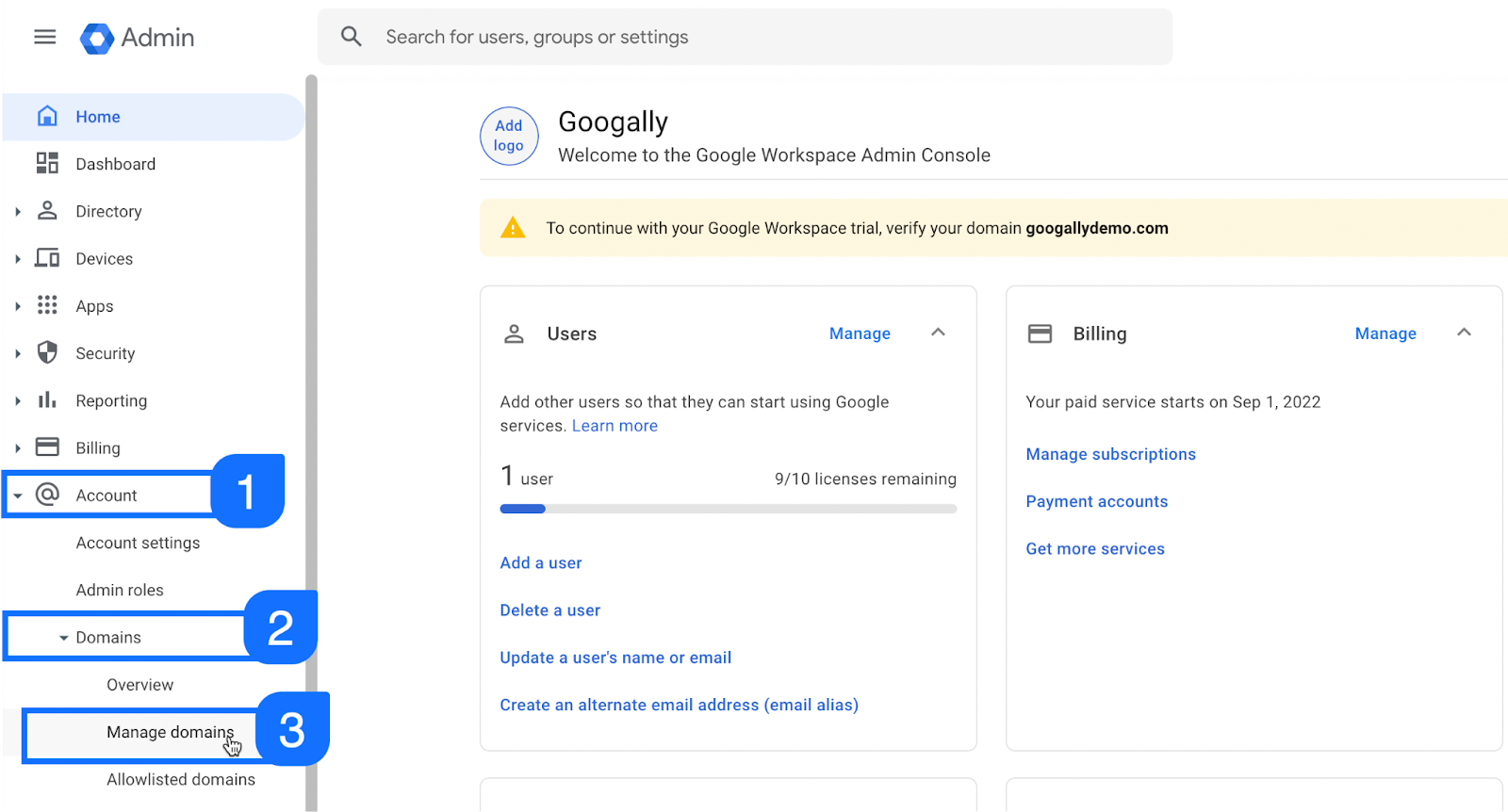1508x812 pixels.
Task: Open the Learn more link
Action: [x=615, y=426]
